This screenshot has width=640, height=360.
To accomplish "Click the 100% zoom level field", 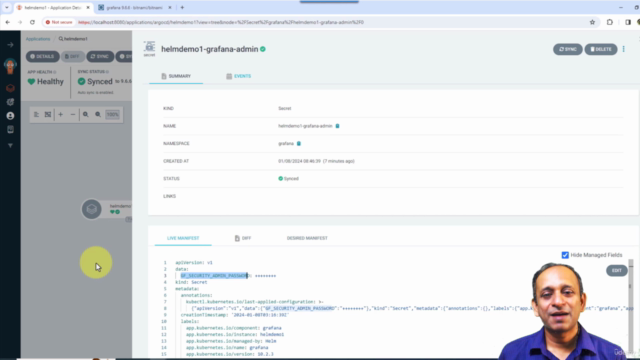I will [x=112, y=114].
